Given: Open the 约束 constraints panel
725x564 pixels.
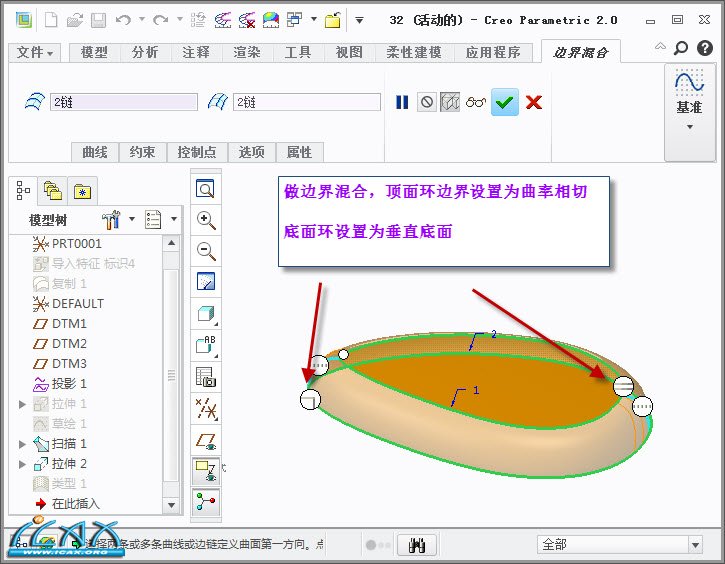Looking at the screenshot, I should [x=142, y=152].
